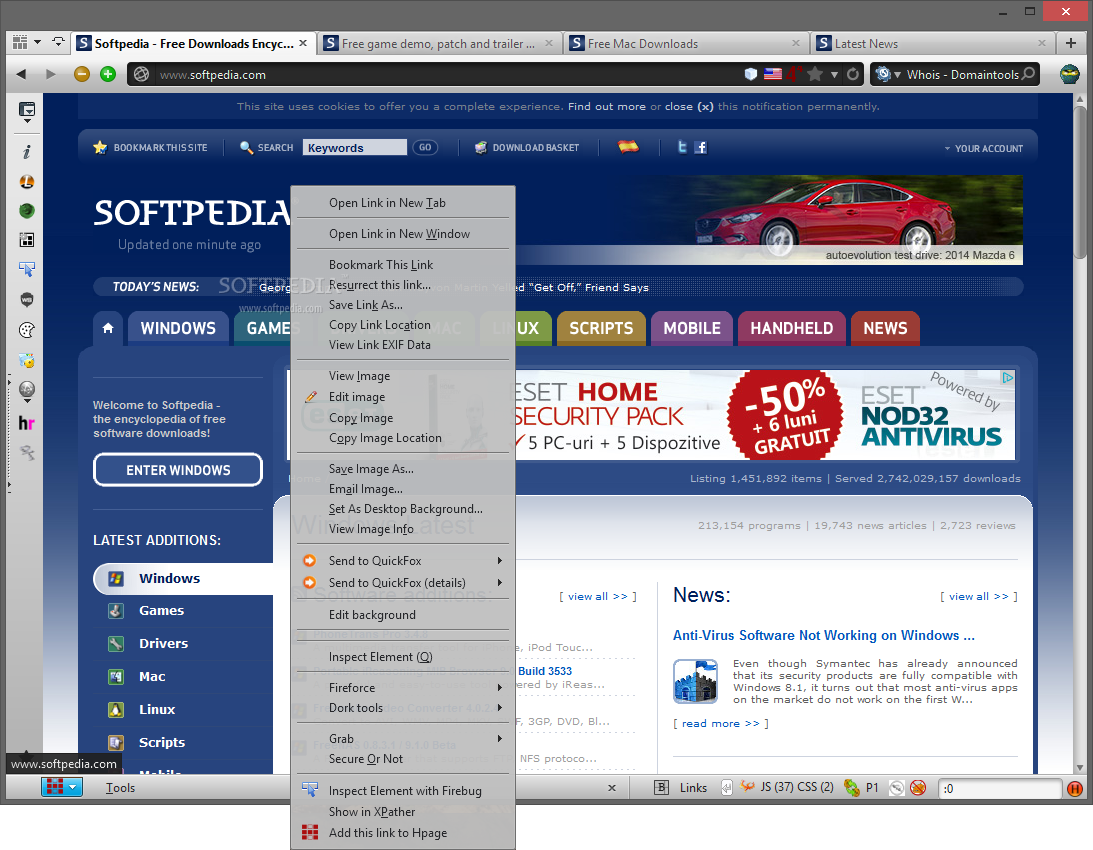Click the Spanish flag language icon

(628, 146)
